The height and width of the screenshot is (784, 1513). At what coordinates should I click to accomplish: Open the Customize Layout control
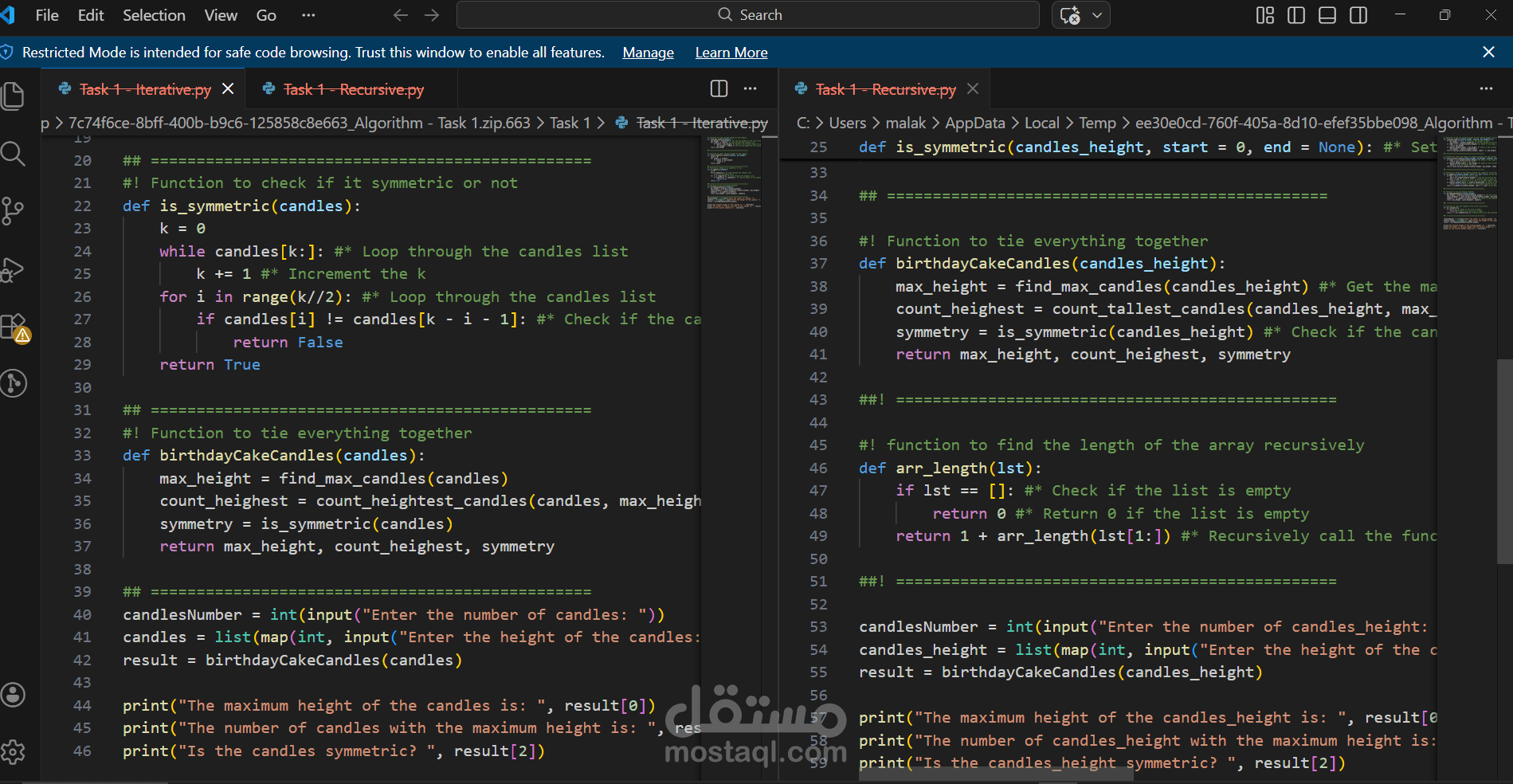pos(1264,15)
